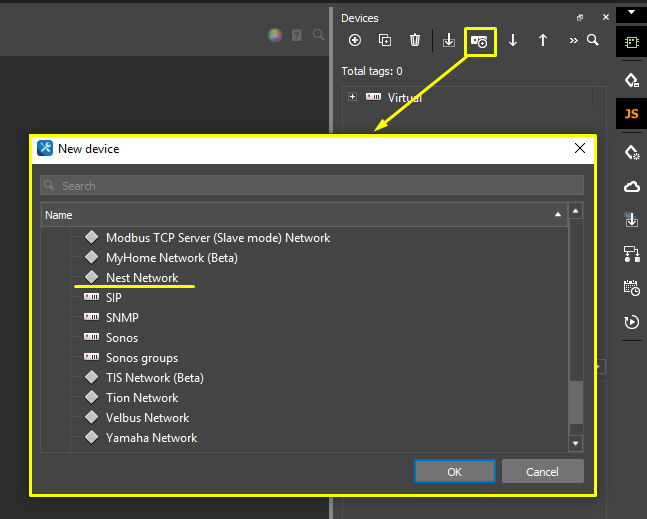
Task: Sort list by the Name column header
Action: [300, 215]
